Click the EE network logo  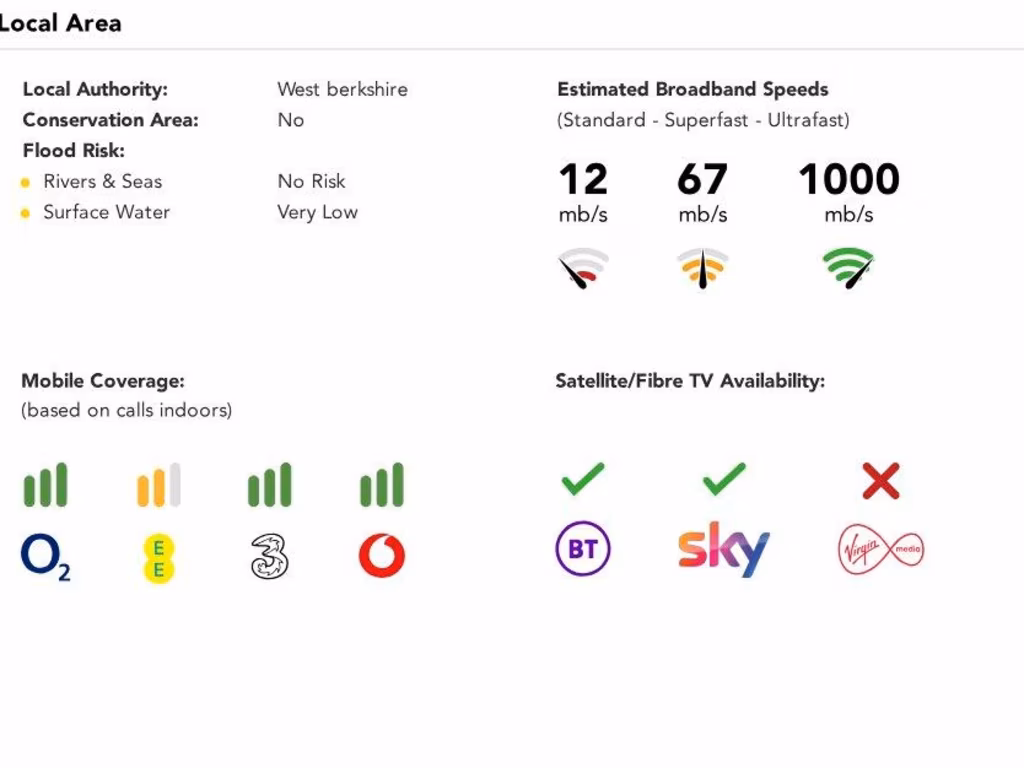159,558
